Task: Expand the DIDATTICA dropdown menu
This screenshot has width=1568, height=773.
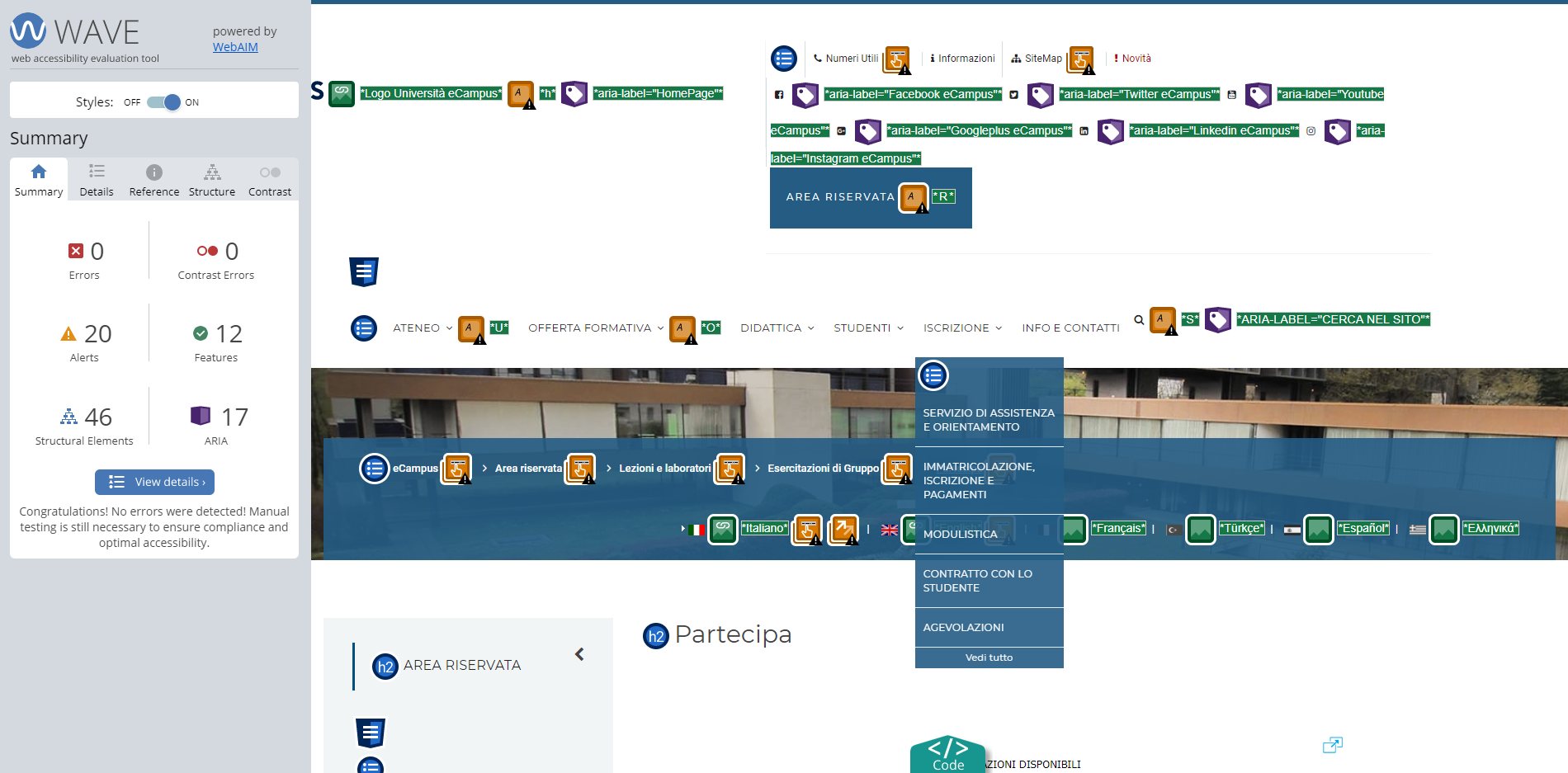Action: pyautogui.click(x=777, y=328)
